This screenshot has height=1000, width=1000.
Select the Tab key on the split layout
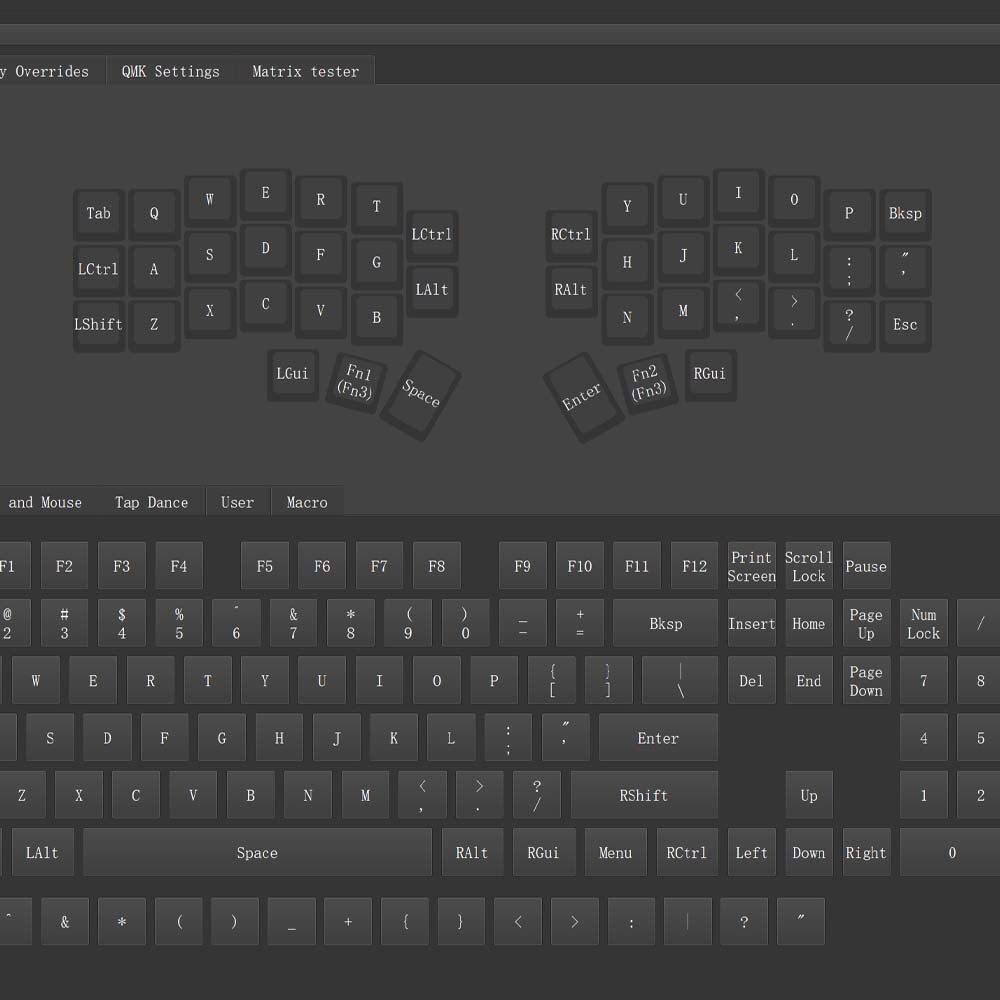[98, 213]
